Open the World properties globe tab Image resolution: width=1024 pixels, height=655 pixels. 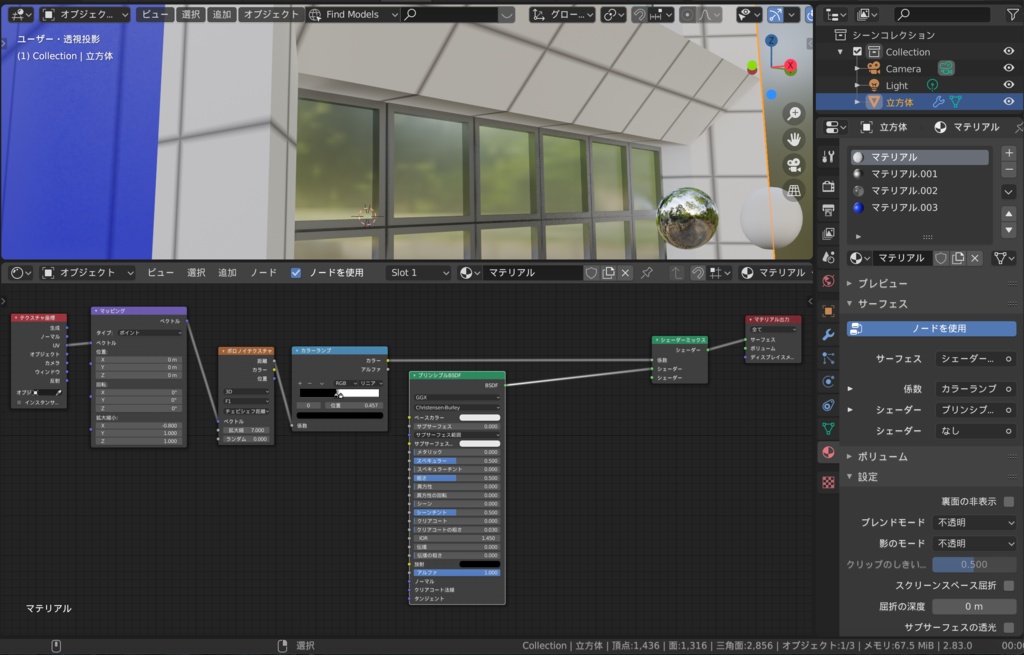(828, 281)
